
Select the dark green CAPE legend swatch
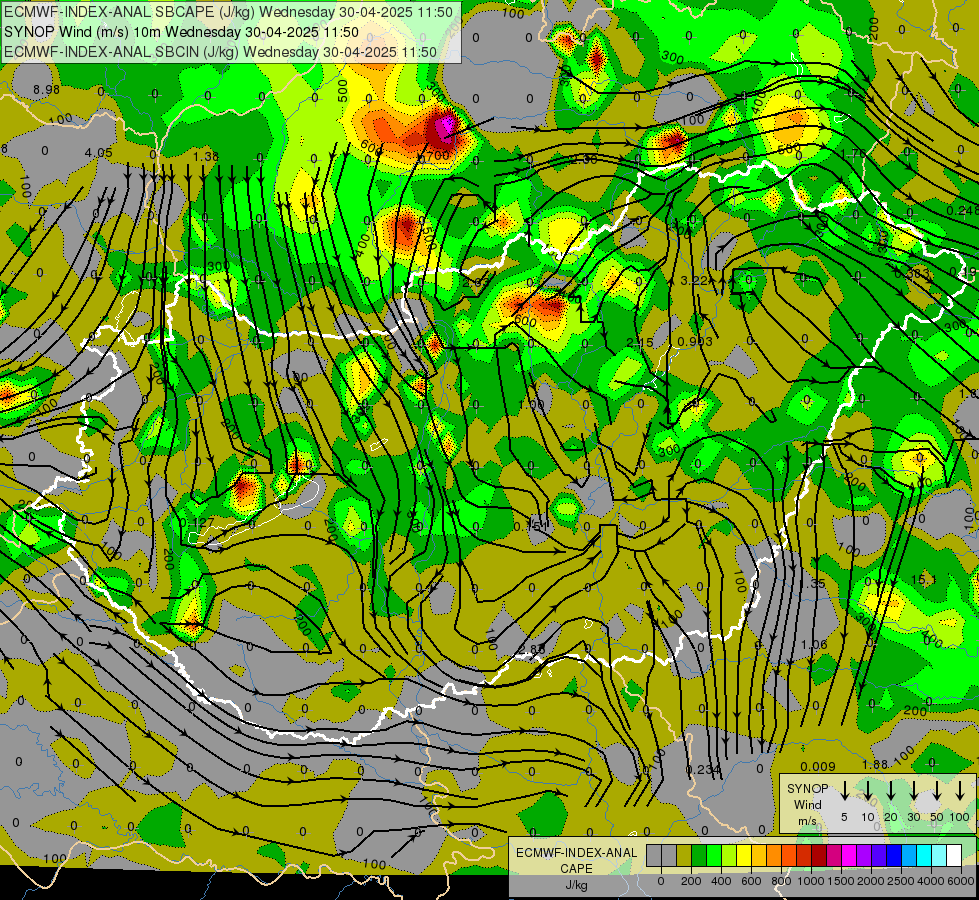pos(699,856)
